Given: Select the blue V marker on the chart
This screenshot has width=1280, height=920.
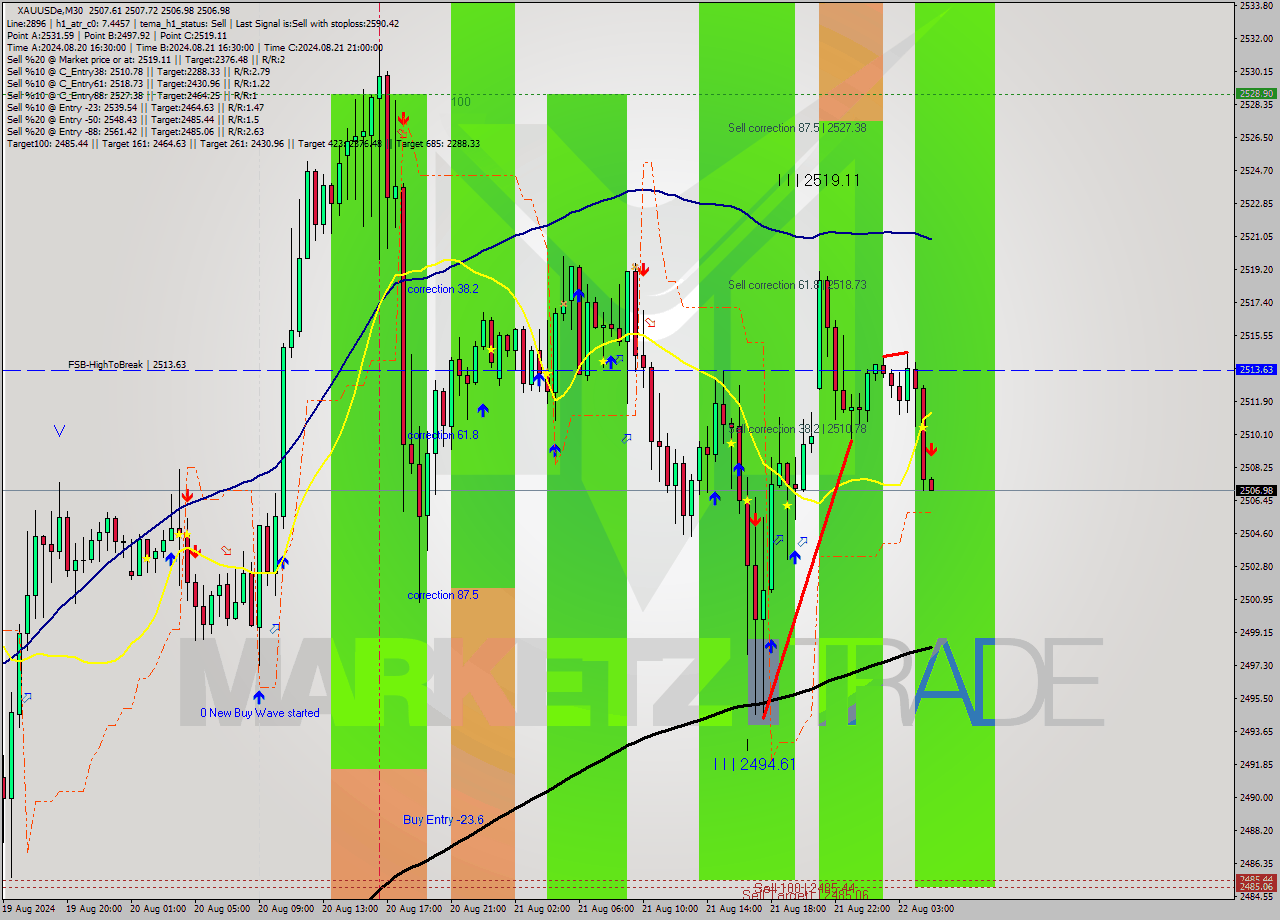Looking at the screenshot, I should tap(60, 431).
